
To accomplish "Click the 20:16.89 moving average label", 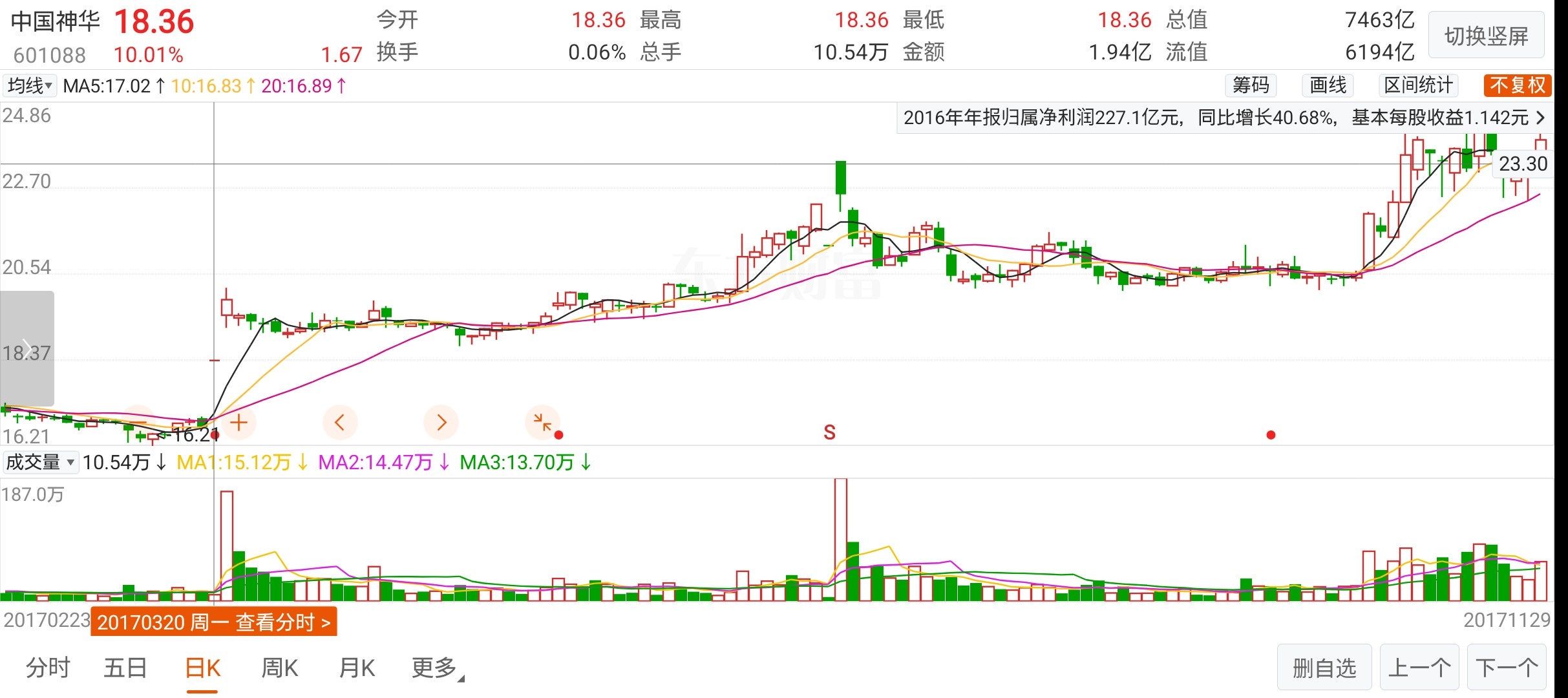I will 303,85.
